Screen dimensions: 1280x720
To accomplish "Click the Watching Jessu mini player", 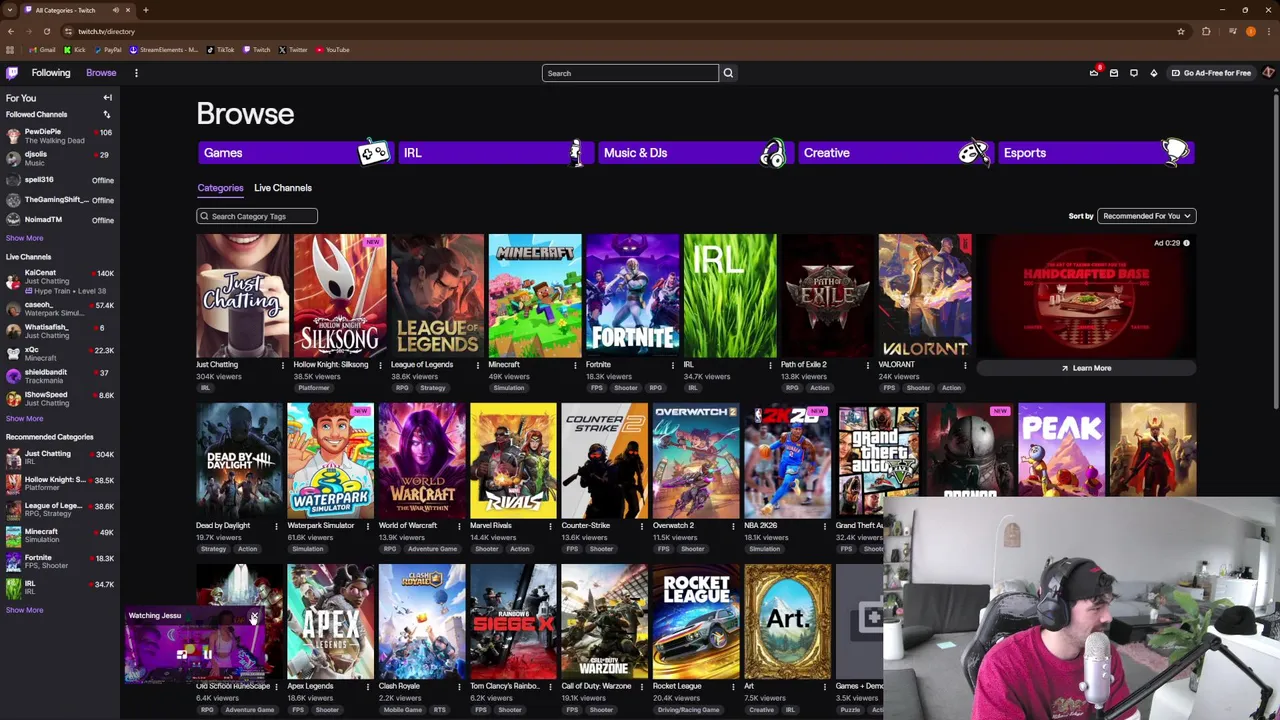I will pyautogui.click(x=195, y=645).
